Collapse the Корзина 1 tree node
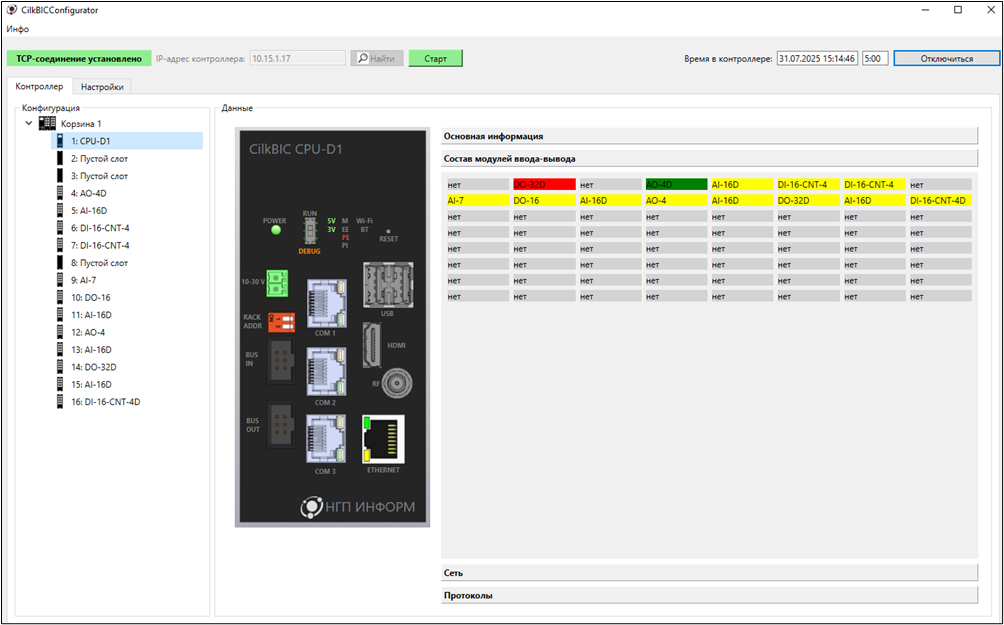This screenshot has height=625, width=1004. coord(29,124)
